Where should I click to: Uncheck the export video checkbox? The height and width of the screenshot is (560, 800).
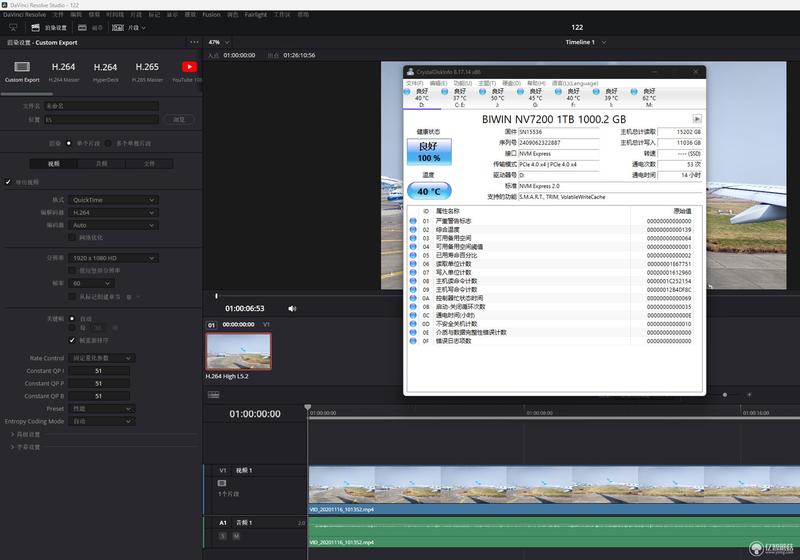(x=8, y=182)
